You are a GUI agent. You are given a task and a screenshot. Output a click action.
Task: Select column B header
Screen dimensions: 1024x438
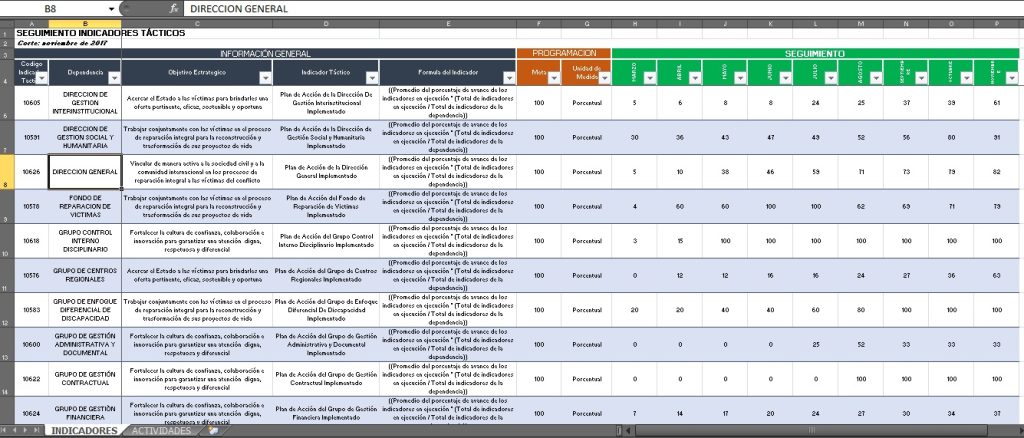click(x=85, y=23)
